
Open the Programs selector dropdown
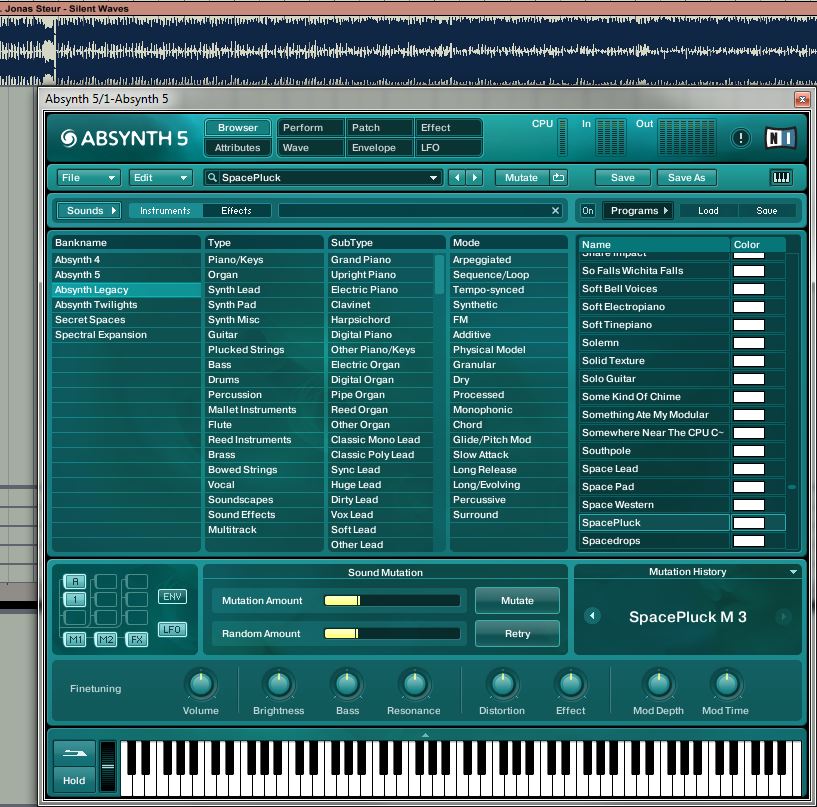tap(638, 210)
